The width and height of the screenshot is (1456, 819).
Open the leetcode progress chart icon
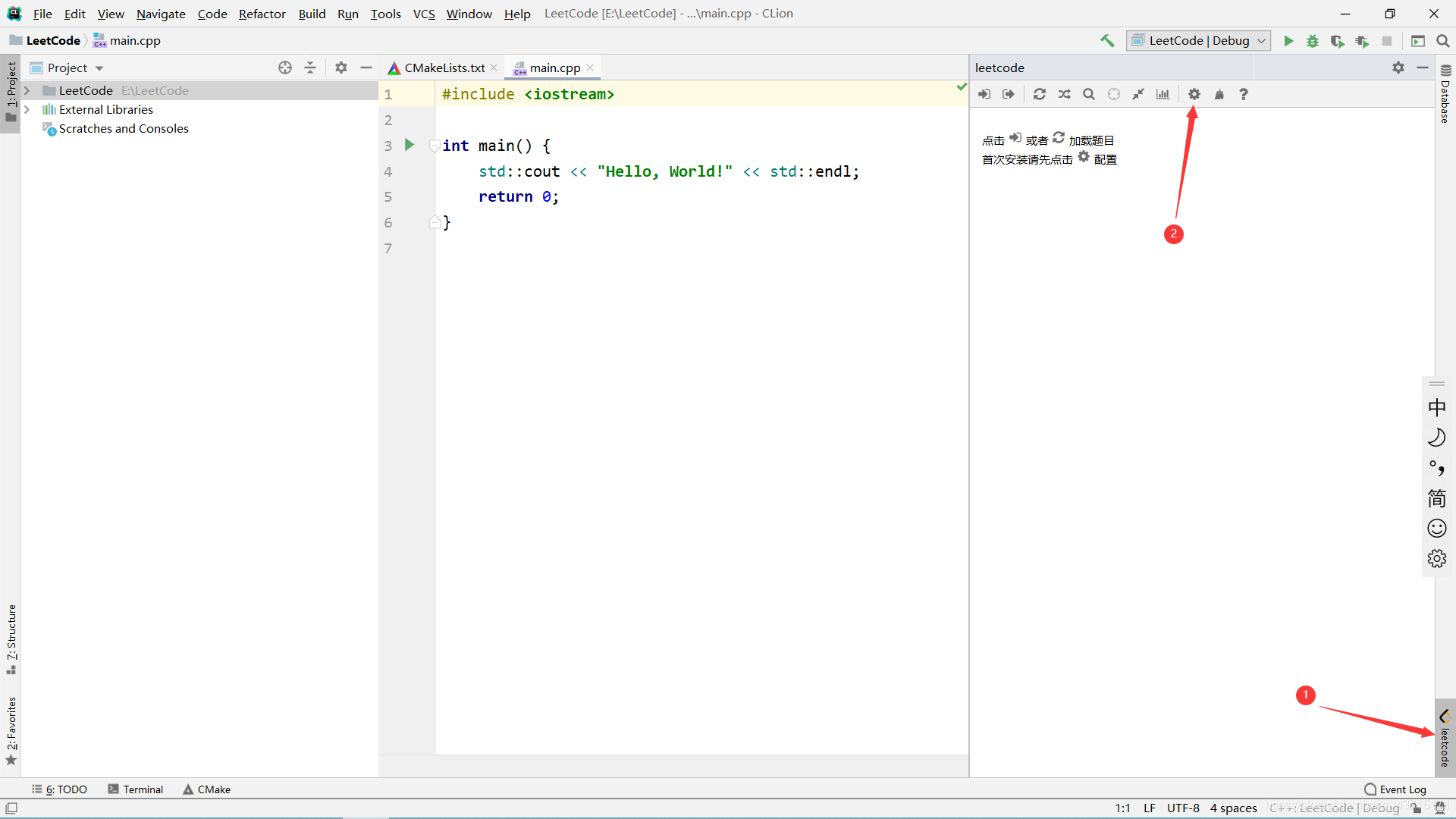[x=1163, y=94]
